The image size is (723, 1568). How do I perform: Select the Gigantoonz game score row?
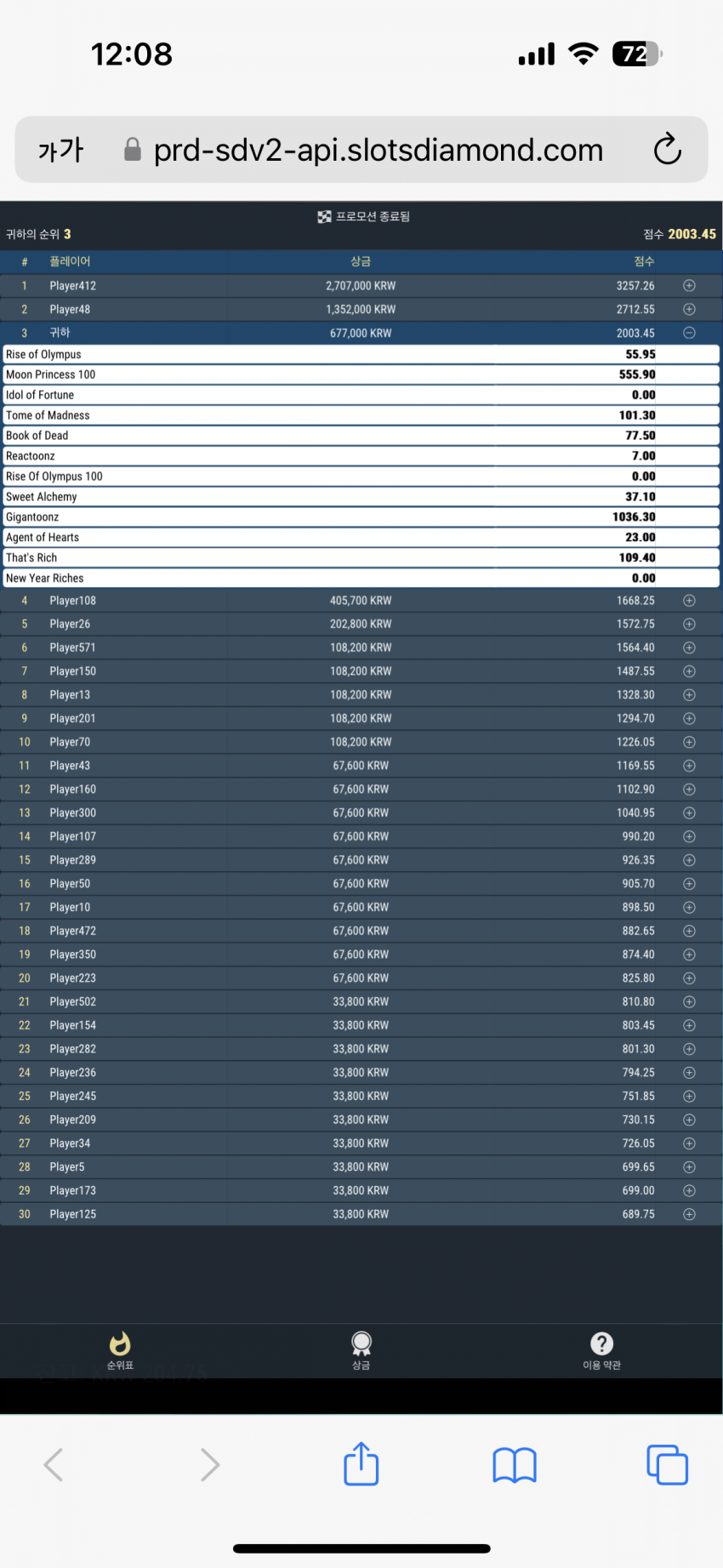[x=361, y=517]
